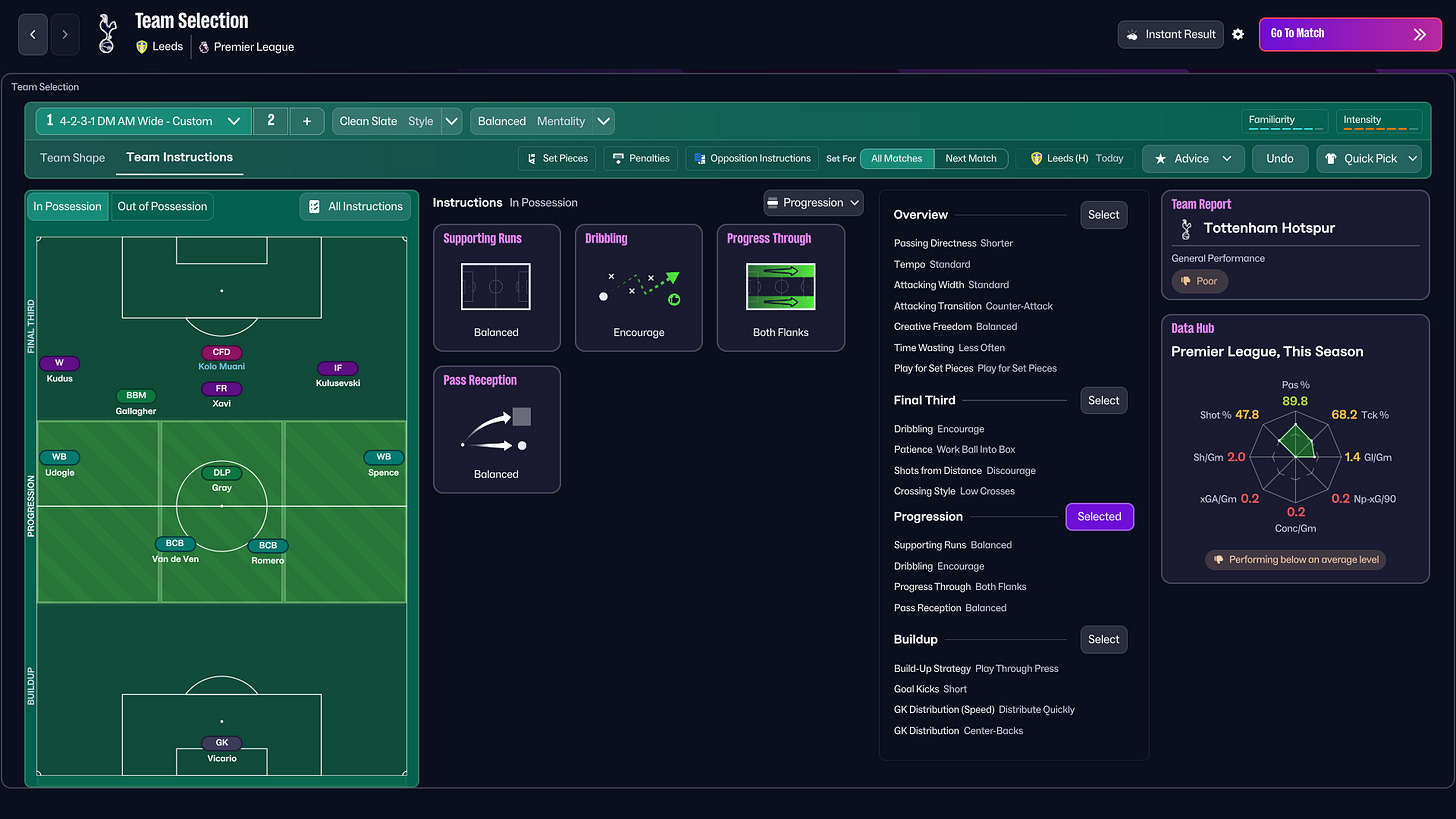Click Spence WB role badge
The height and width of the screenshot is (819, 1456).
click(384, 457)
